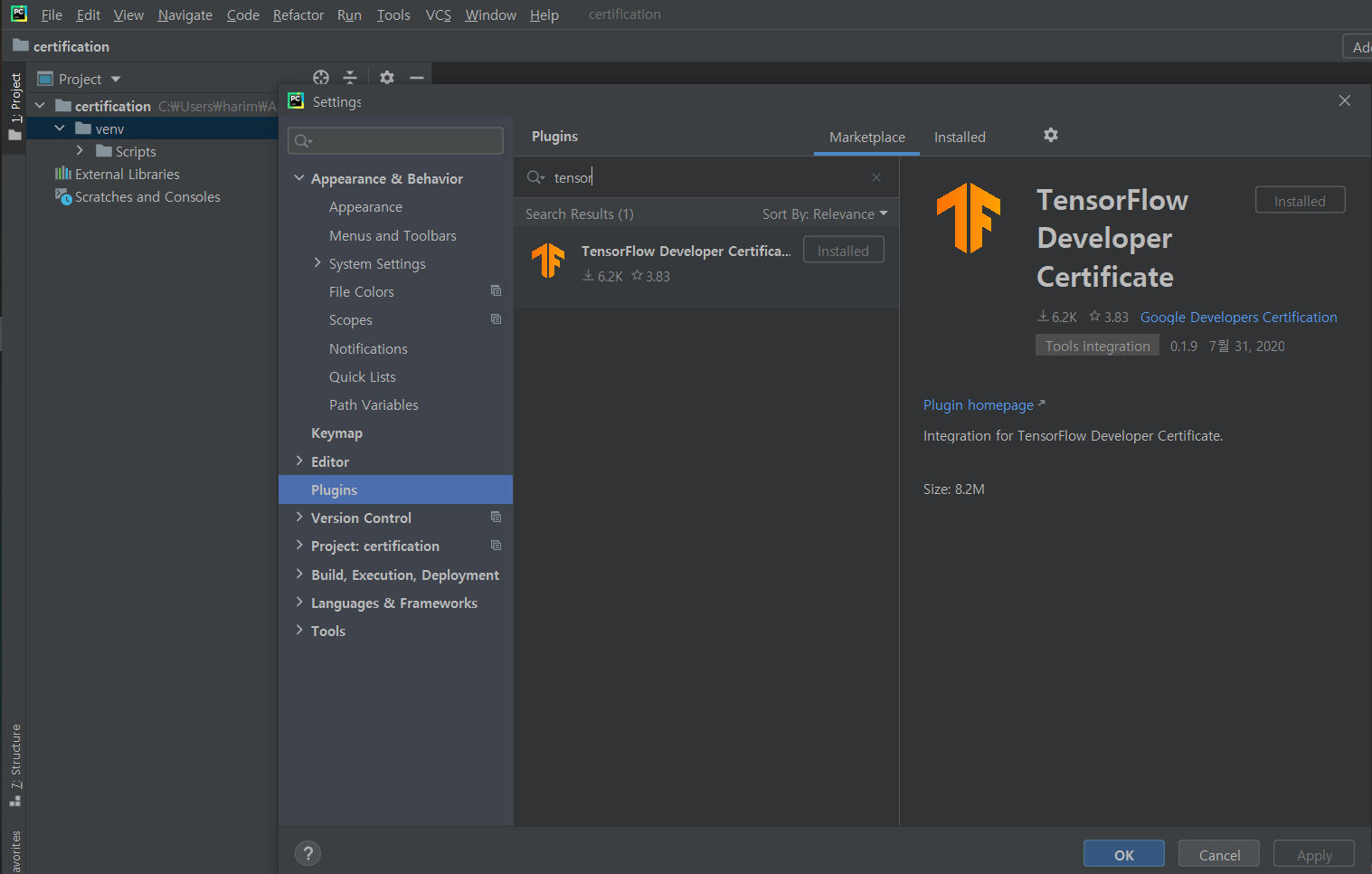The width and height of the screenshot is (1372, 874).
Task: Click the PyCharm logo in the menu bar
Action: pos(18,14)
